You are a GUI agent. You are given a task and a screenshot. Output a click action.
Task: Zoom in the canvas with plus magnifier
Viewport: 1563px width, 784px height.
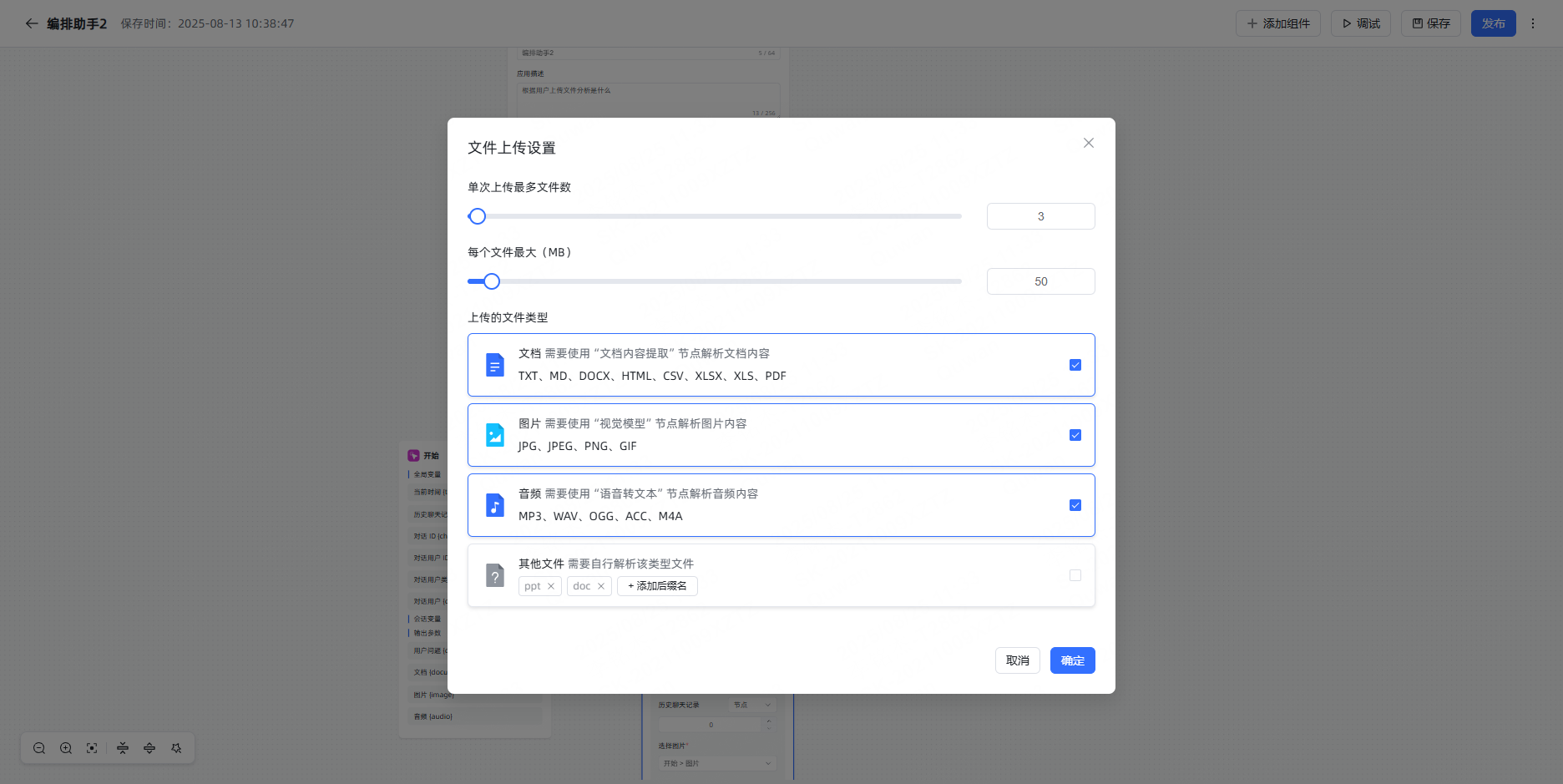(x=66, y=748)
